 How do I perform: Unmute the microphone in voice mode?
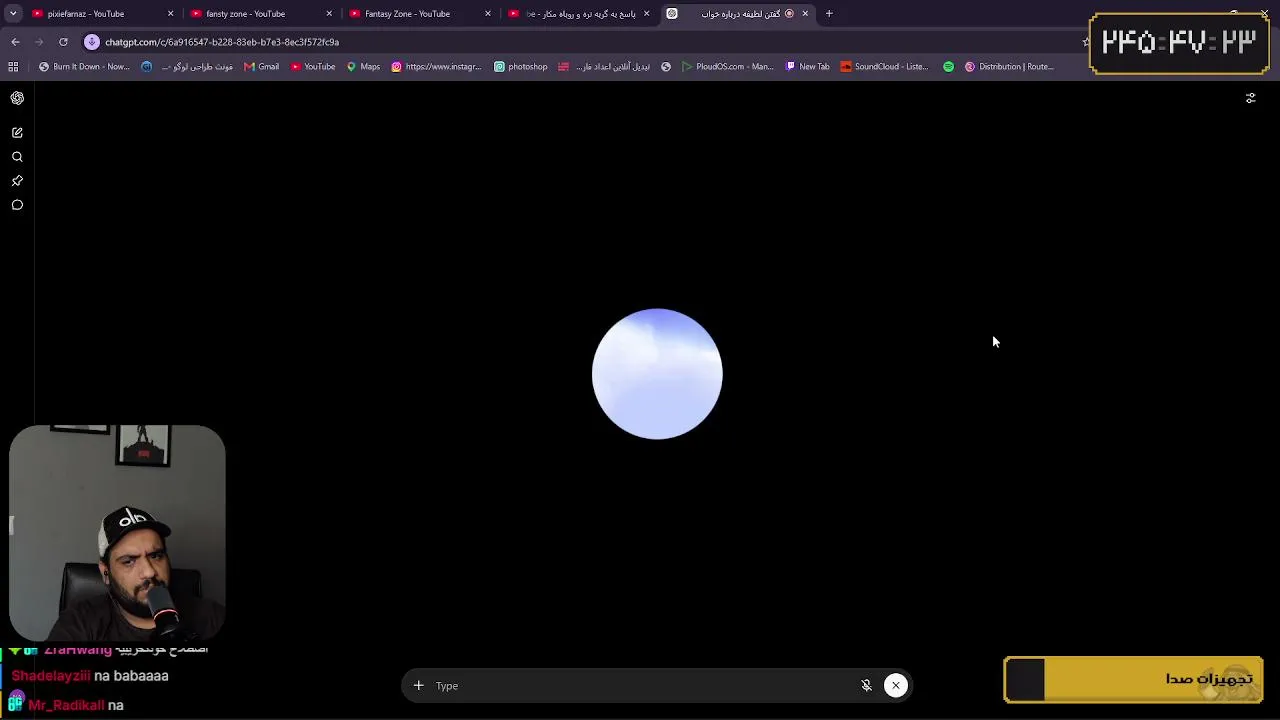(866, 685)
